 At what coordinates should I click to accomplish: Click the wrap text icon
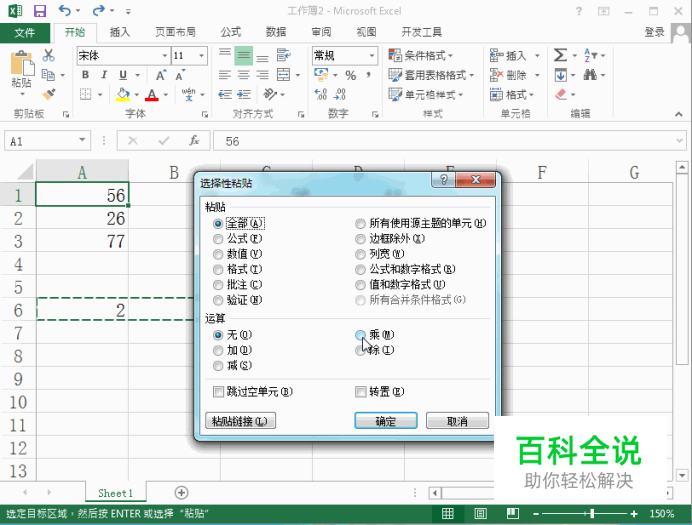pos(283,55)
